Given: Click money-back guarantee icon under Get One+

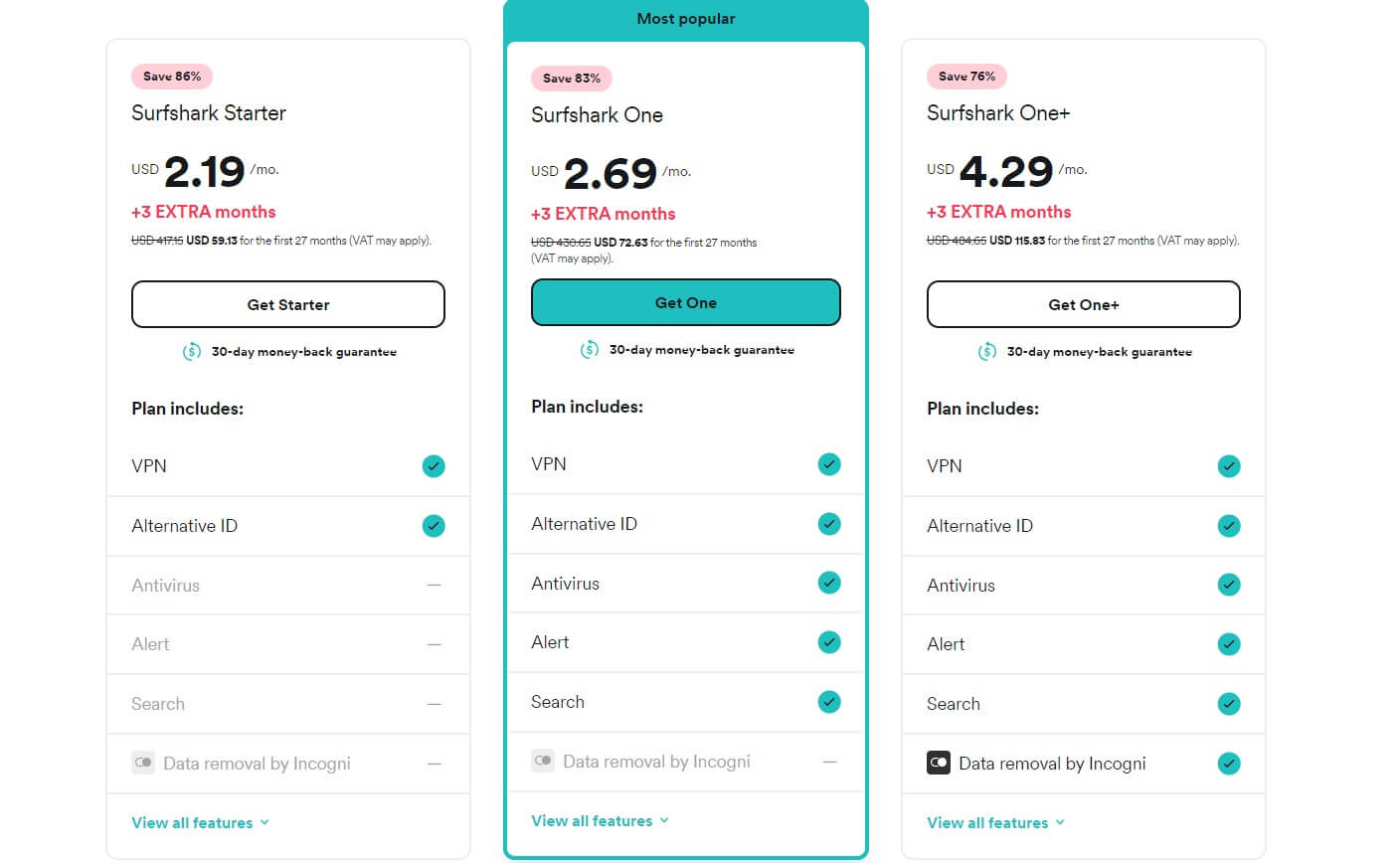Looking at the screenshot, I should (987, 352).
